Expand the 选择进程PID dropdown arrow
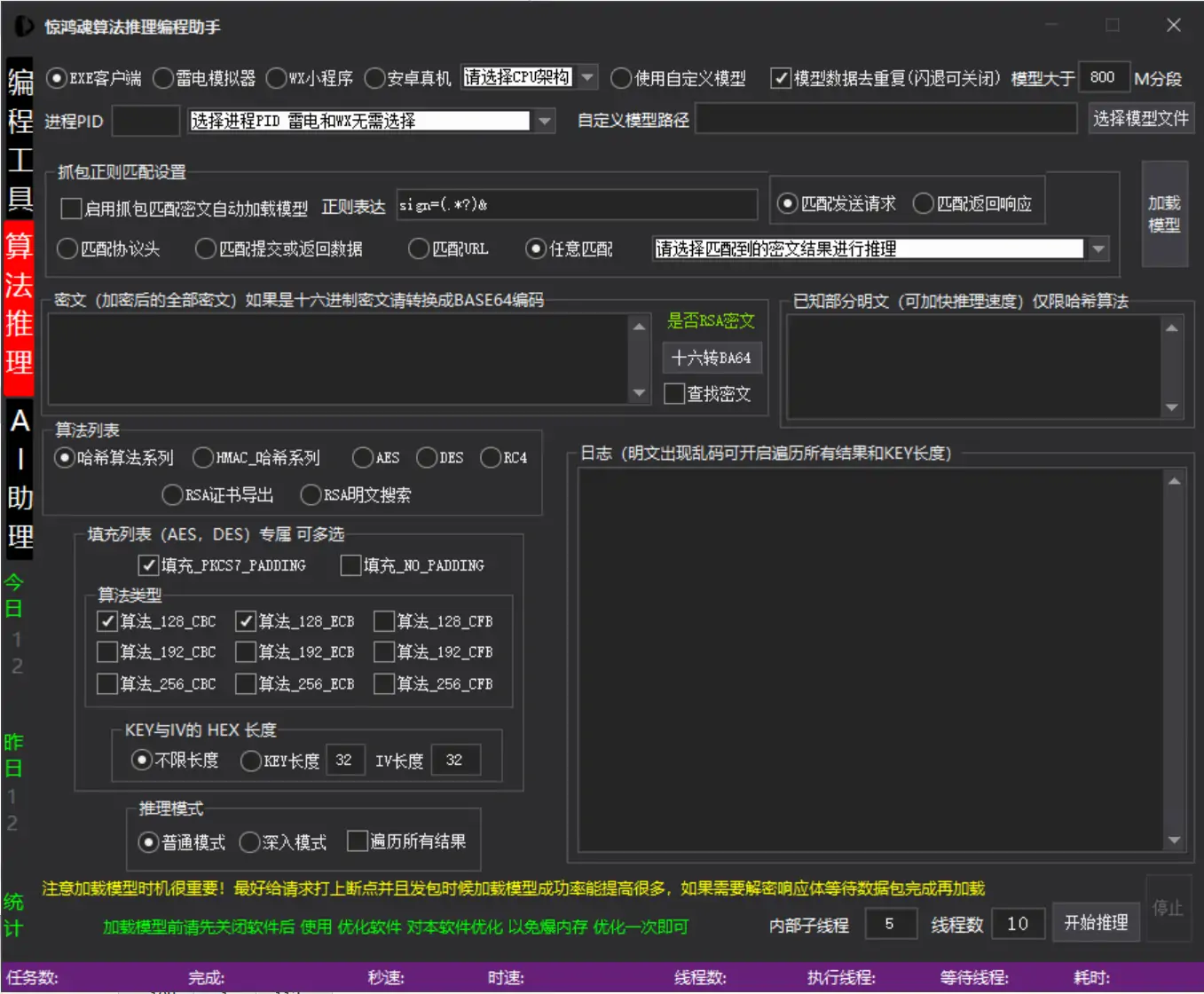This screenshot has width=1204, height=994. click(545, 121)
